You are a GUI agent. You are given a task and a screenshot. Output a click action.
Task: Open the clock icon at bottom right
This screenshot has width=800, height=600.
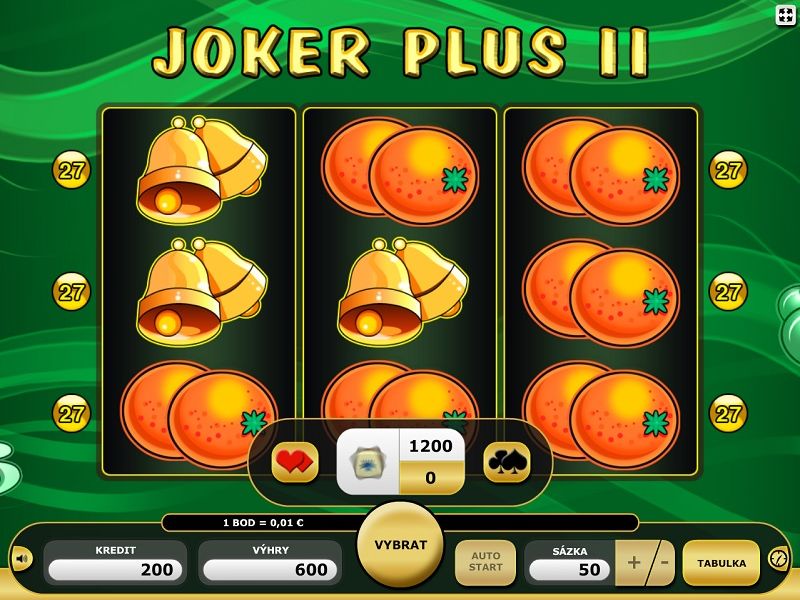tap(778, 559)
